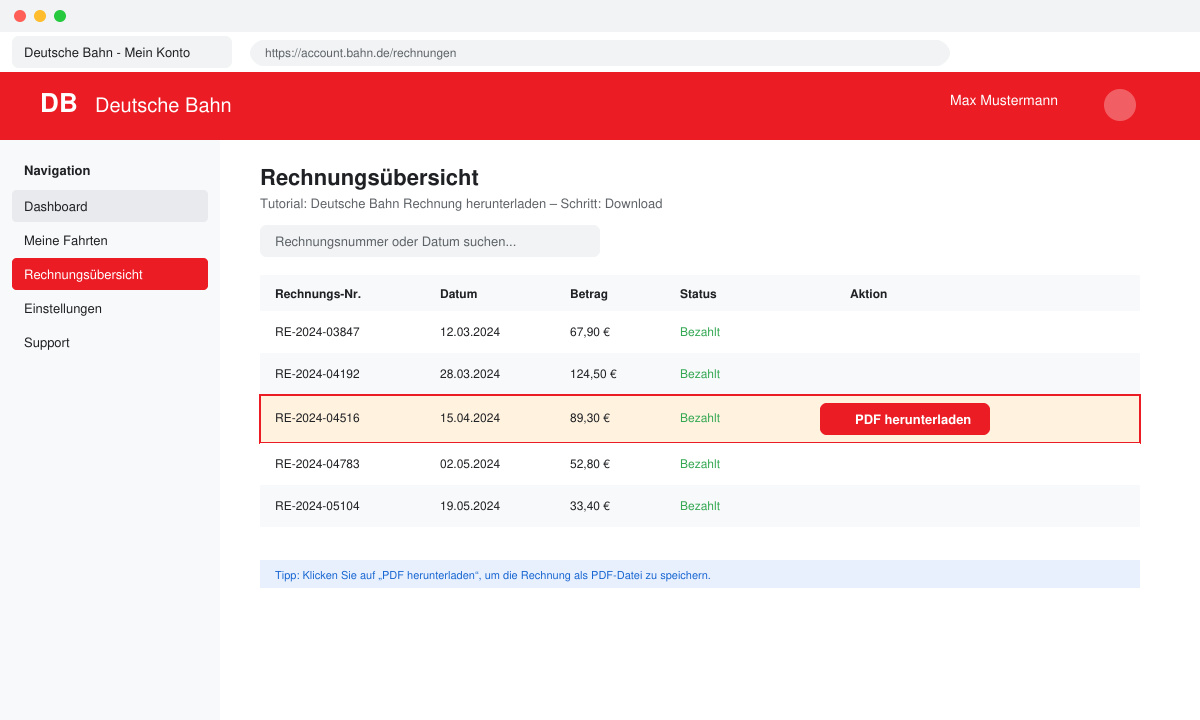Click the date 28.03.2024
Screen dimensions: 1200x720
pyautogui.click(x=470, y=374)
